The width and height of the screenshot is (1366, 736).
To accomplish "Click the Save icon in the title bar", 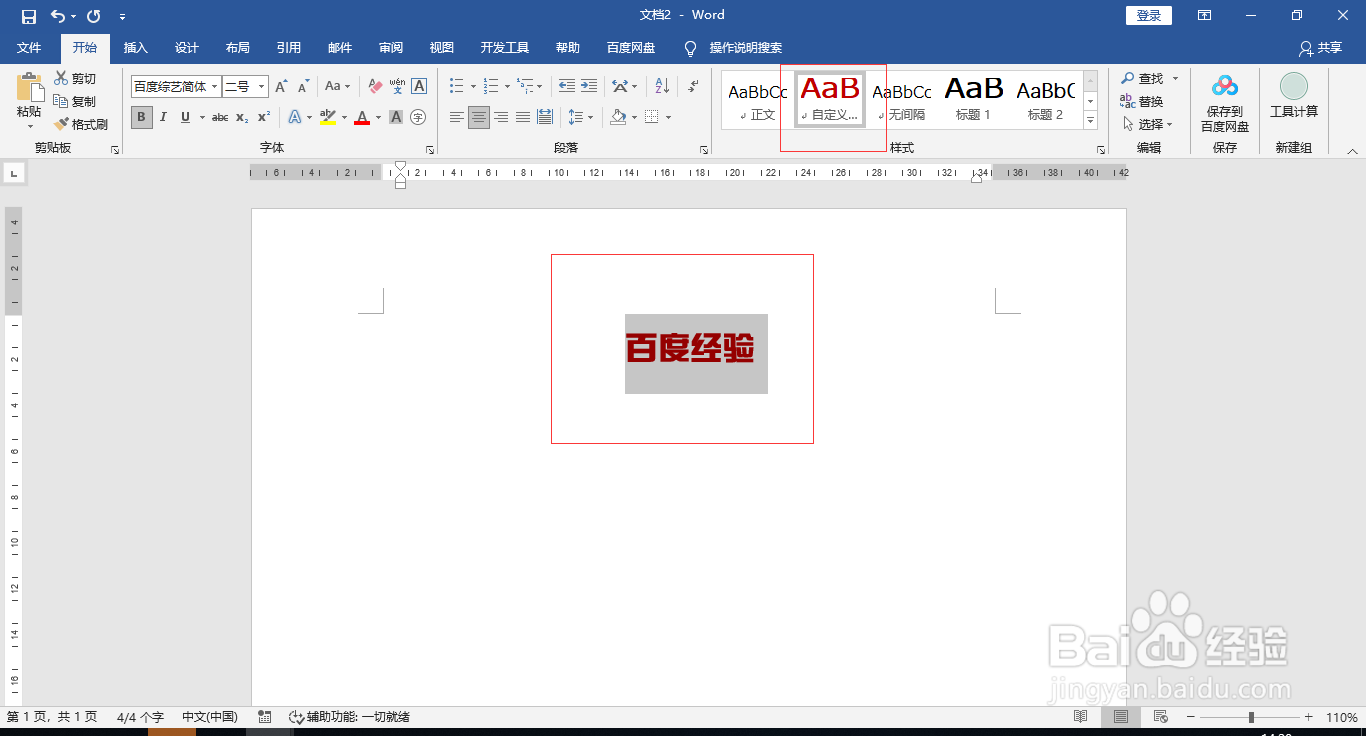I will [29, 16].
